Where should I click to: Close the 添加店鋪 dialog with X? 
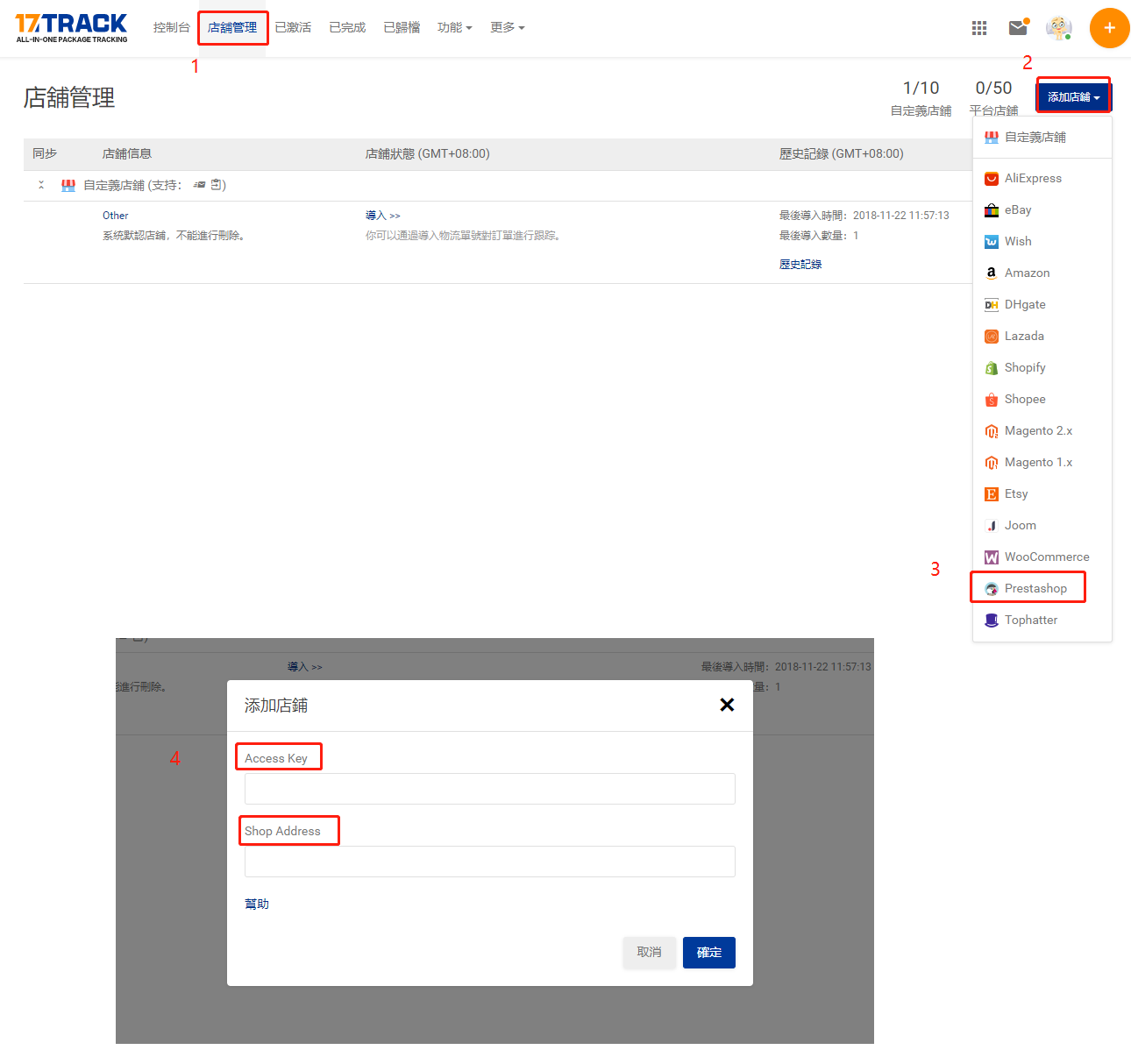[x=727, y=705]
